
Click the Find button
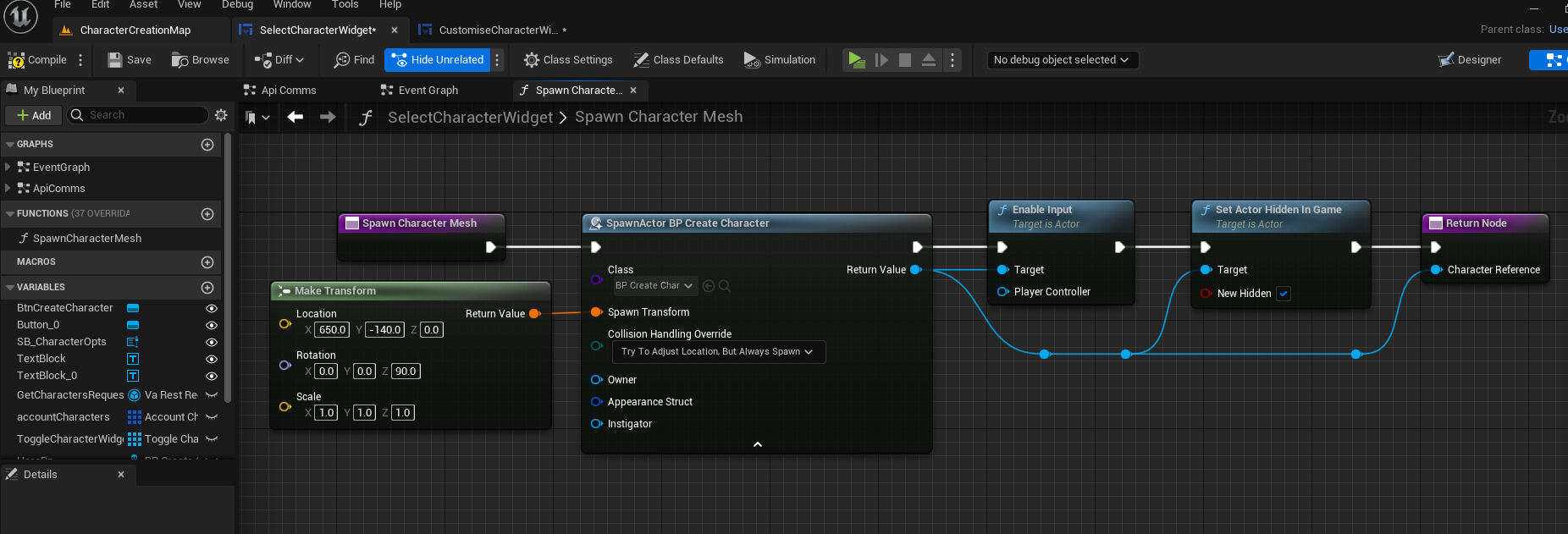click(354, 60)
